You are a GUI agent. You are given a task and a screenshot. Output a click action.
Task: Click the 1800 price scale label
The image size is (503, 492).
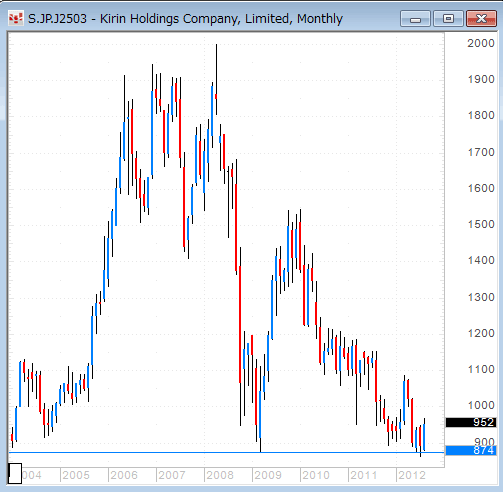[x=481, y=115]
